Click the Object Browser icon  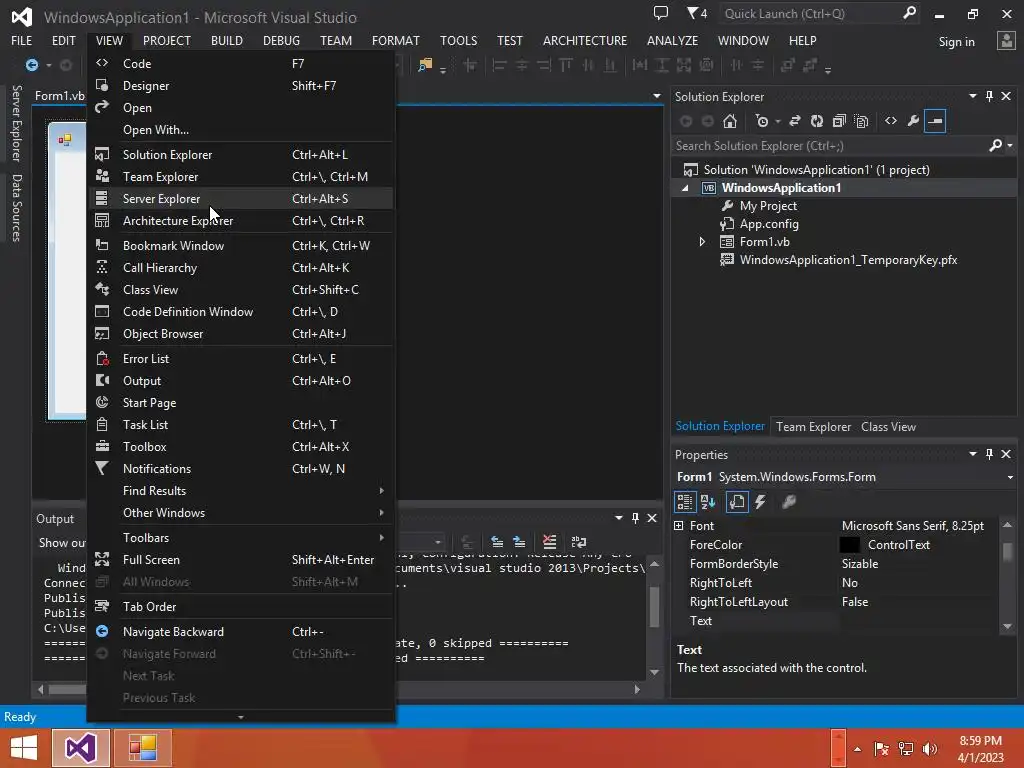coord(102,333)
